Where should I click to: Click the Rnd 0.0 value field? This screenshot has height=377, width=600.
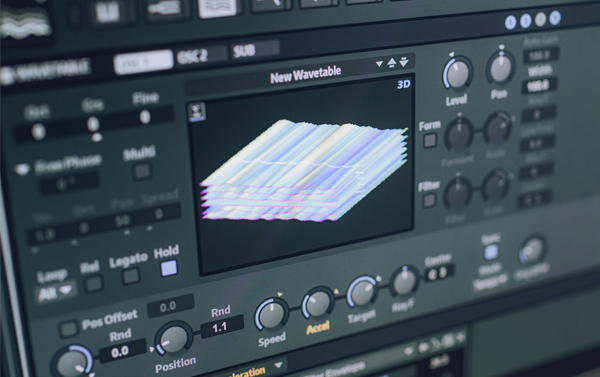pyautogui.click(x=122, y=351)
